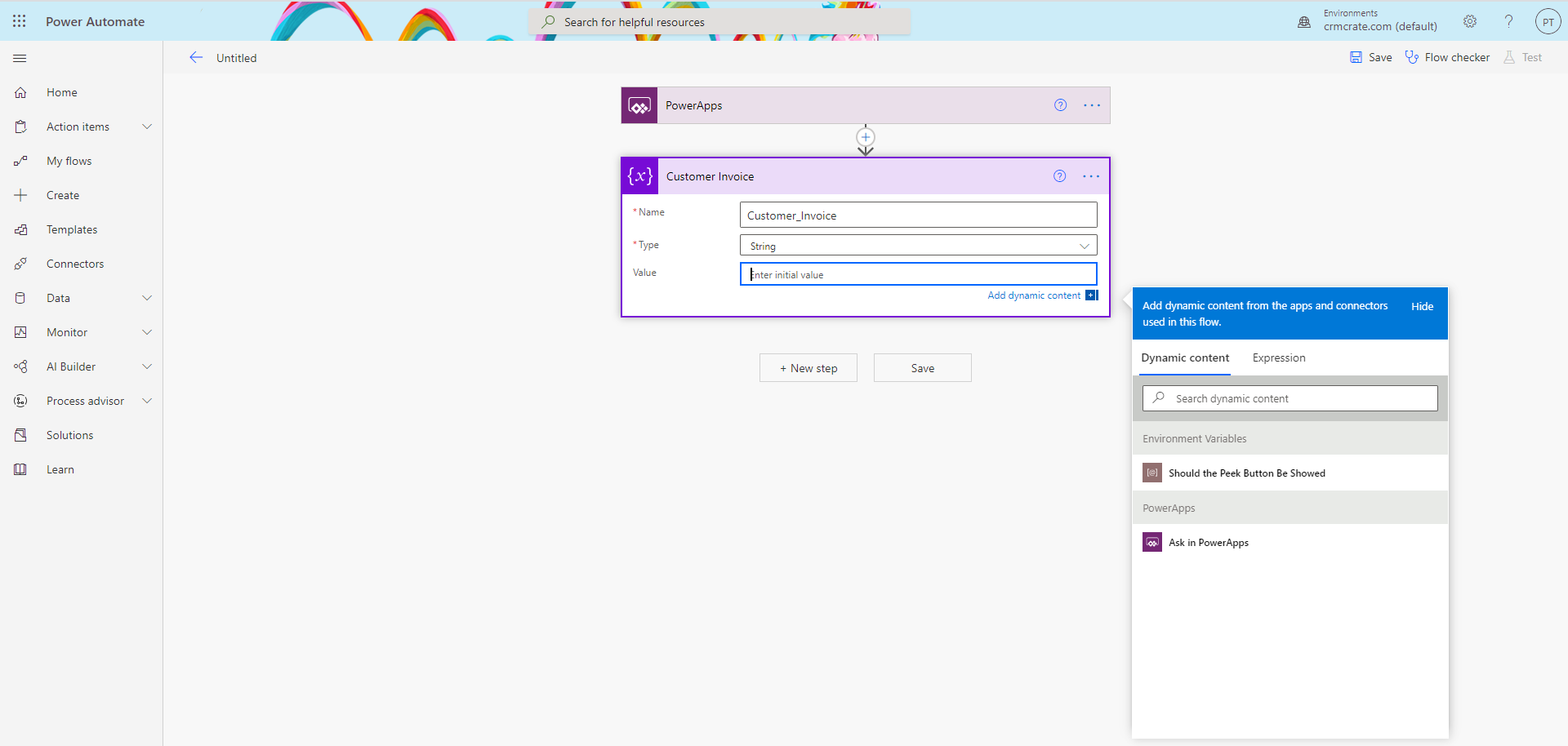This screenshot has height=746, width=1568.
Task: Open the Templates section
Action: [x=72, y=229]
